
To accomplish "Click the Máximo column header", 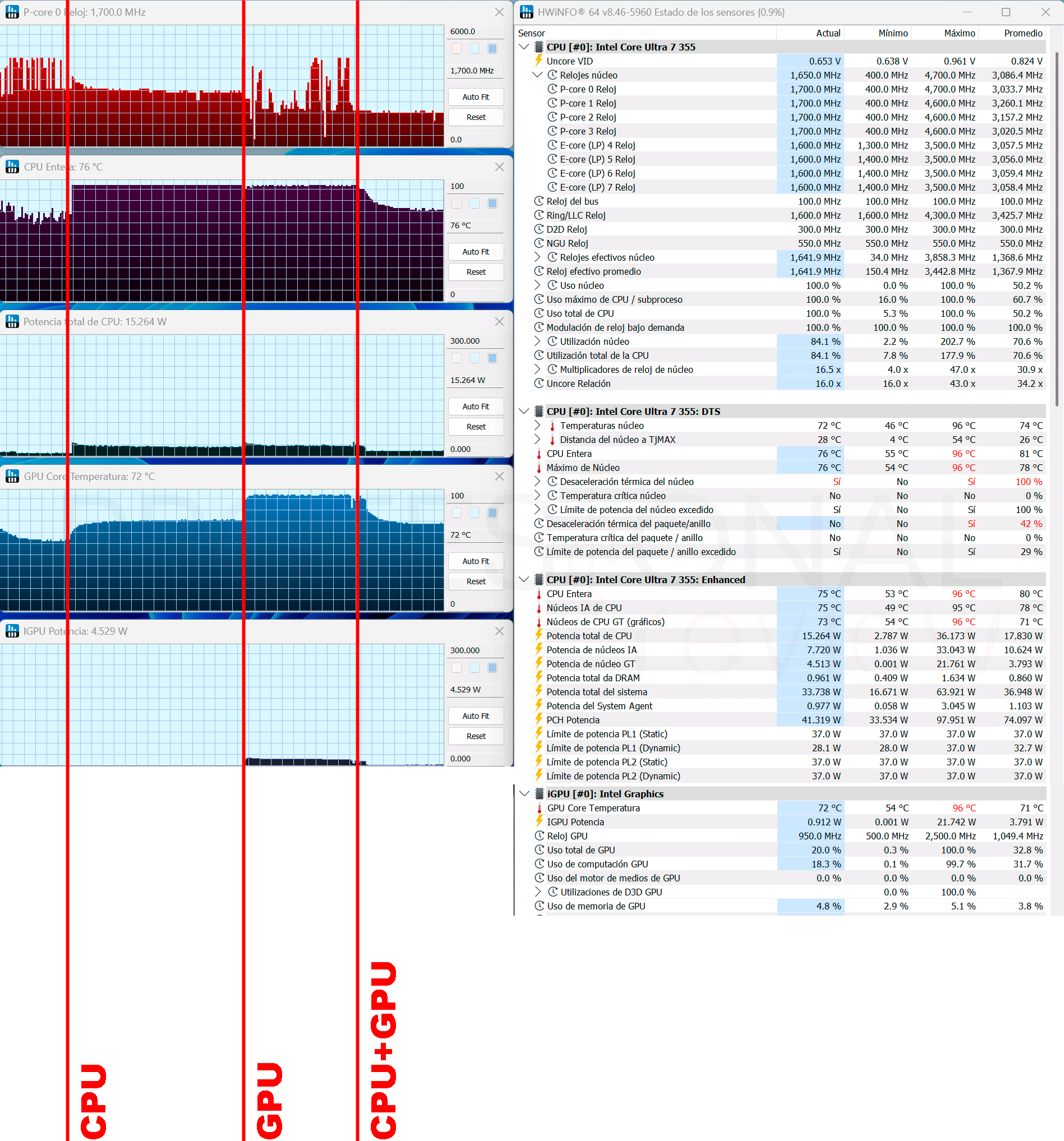I will (x=945, y=33).
